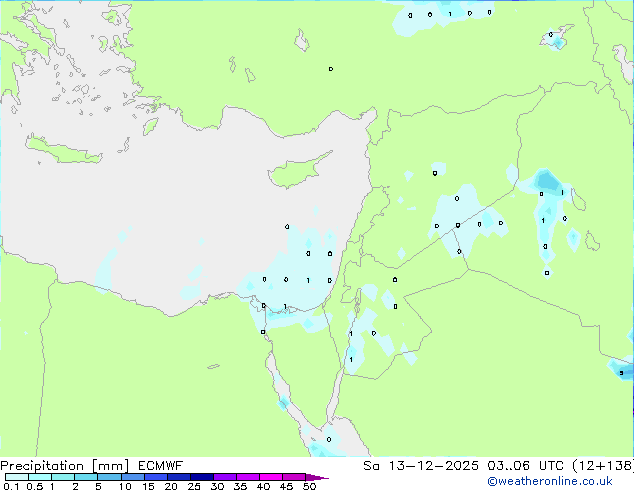Image resolution: width=634 pixels, height=490 pixels.
Task: Click the legend value '0.1'
Action: click(11, 486)
